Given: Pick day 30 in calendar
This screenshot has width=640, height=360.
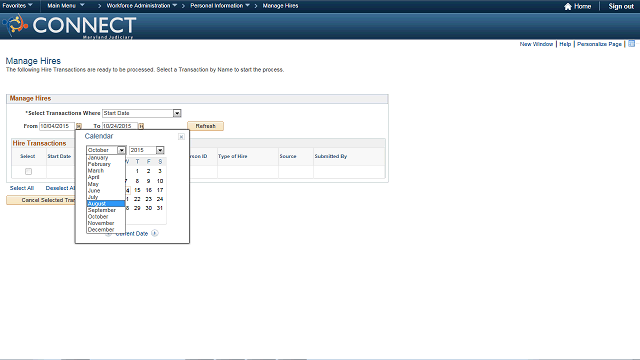Looking at the screenshot, I should click(x=149, y=208).
